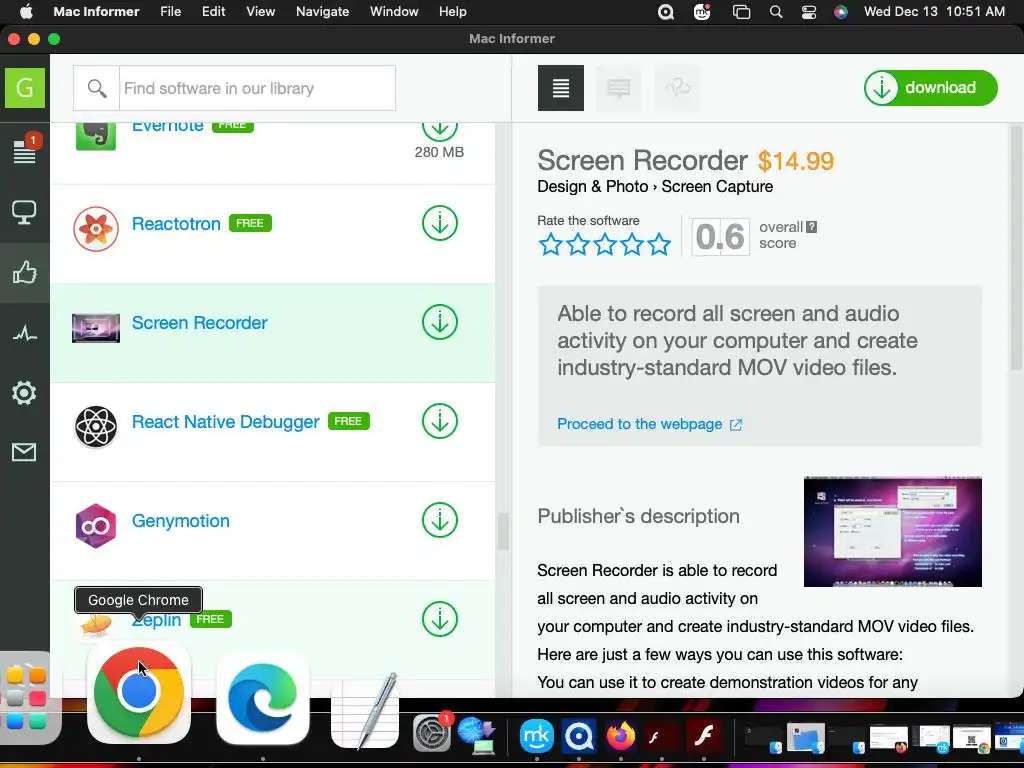Rate the software five stars

(659, 244)
